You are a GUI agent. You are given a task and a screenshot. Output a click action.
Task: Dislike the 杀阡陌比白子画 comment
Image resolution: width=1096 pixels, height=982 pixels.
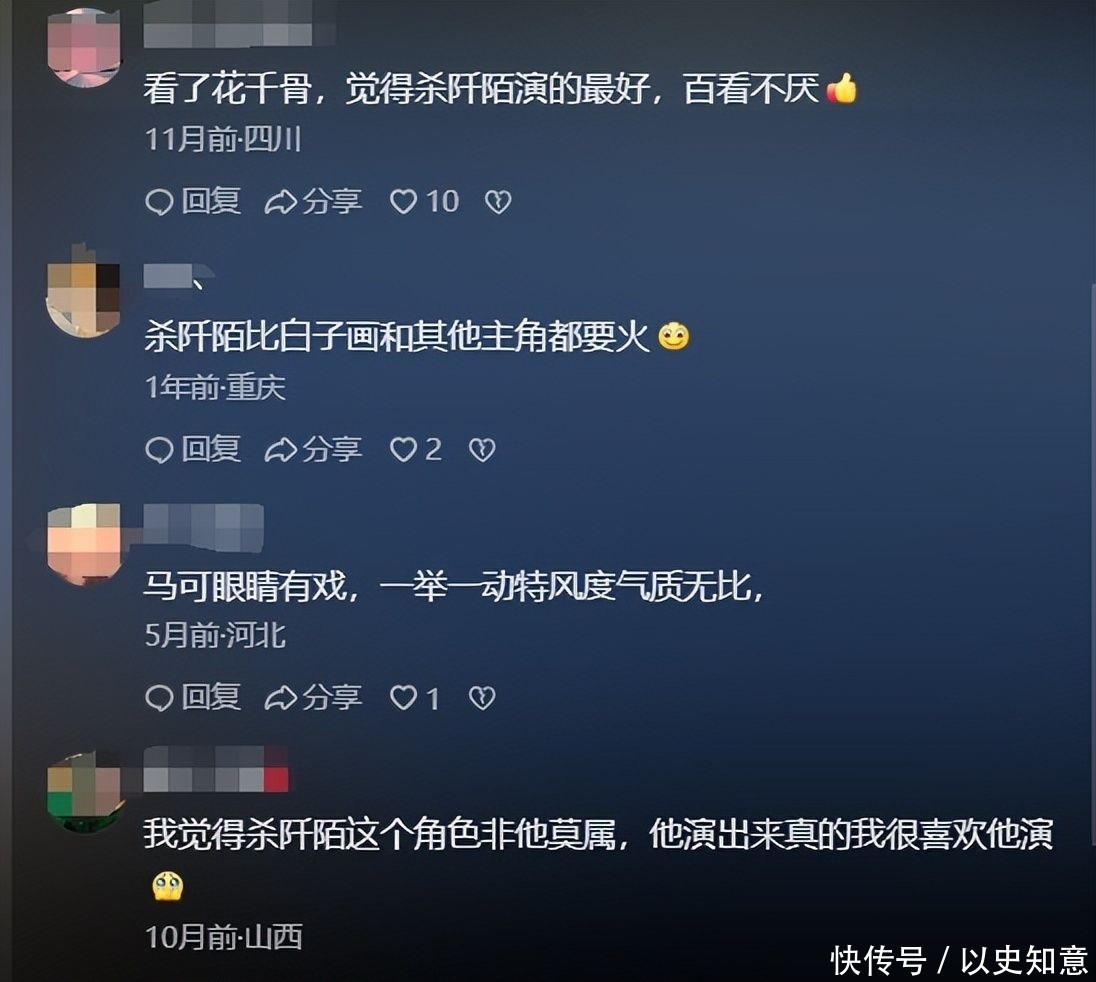pos(482,449)
